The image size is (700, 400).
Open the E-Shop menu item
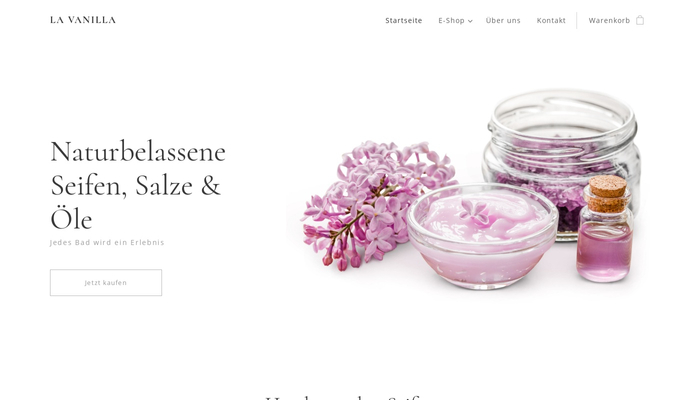click(451, 21)
